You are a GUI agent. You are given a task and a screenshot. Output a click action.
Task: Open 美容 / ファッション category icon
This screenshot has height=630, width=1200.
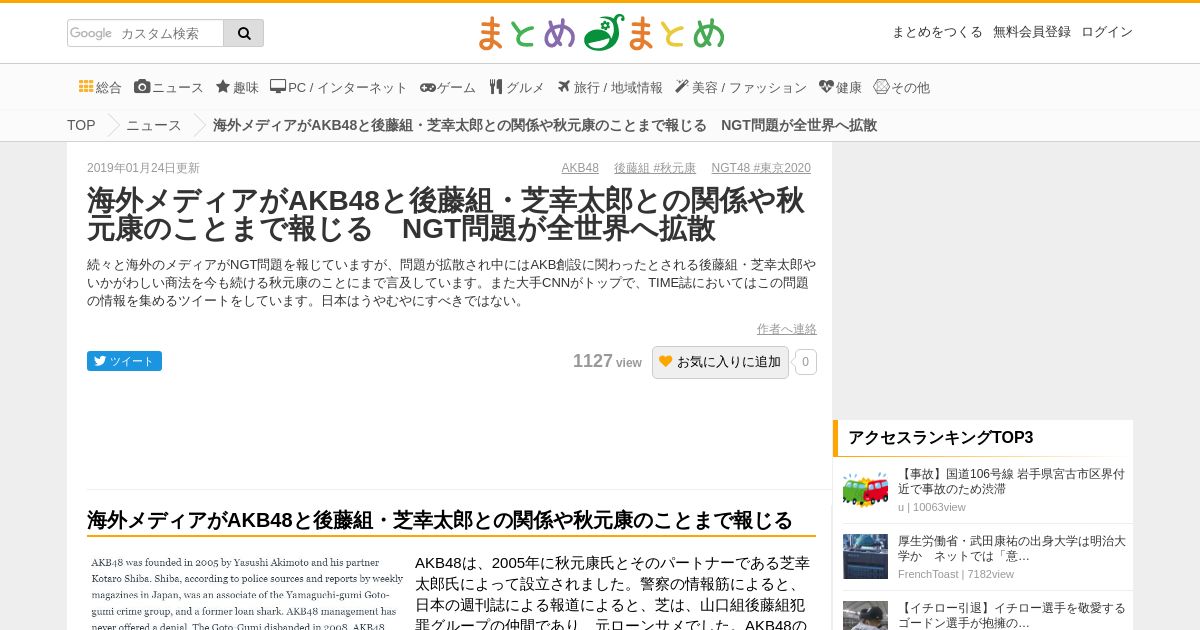pyautogui.click(x=682, y=87)
